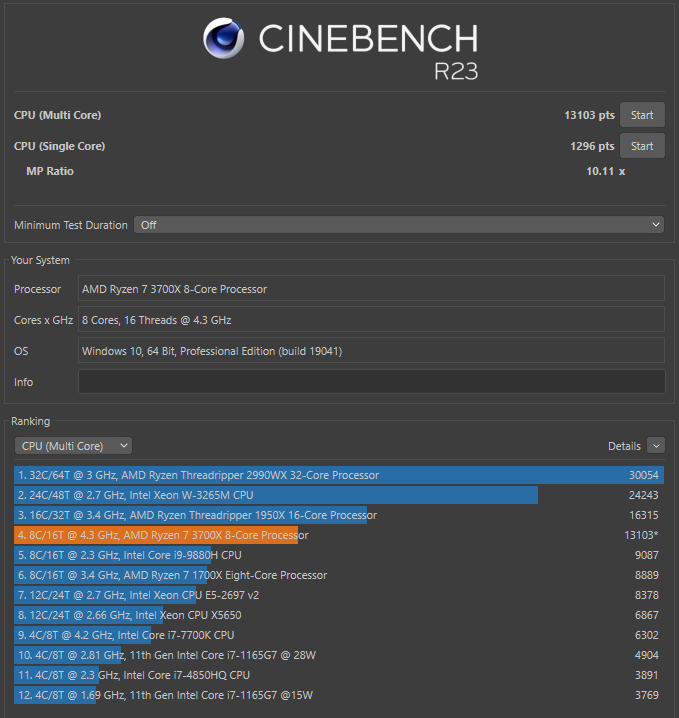Click the score 8889 in ranking
679x718 pixels.
tap(646, 575)
